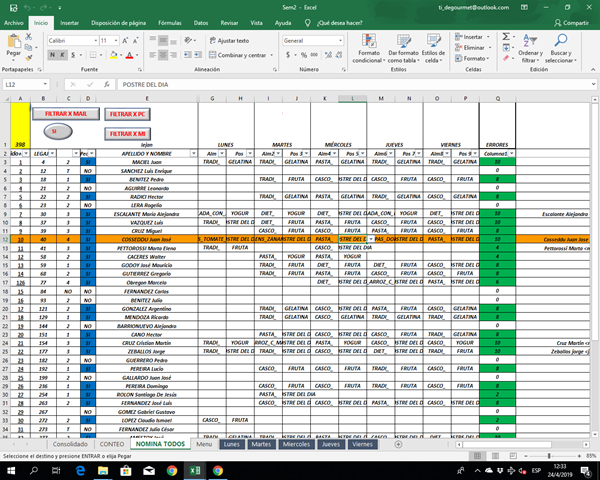Click FILTRAR X MI button

[x=127, y=134]
